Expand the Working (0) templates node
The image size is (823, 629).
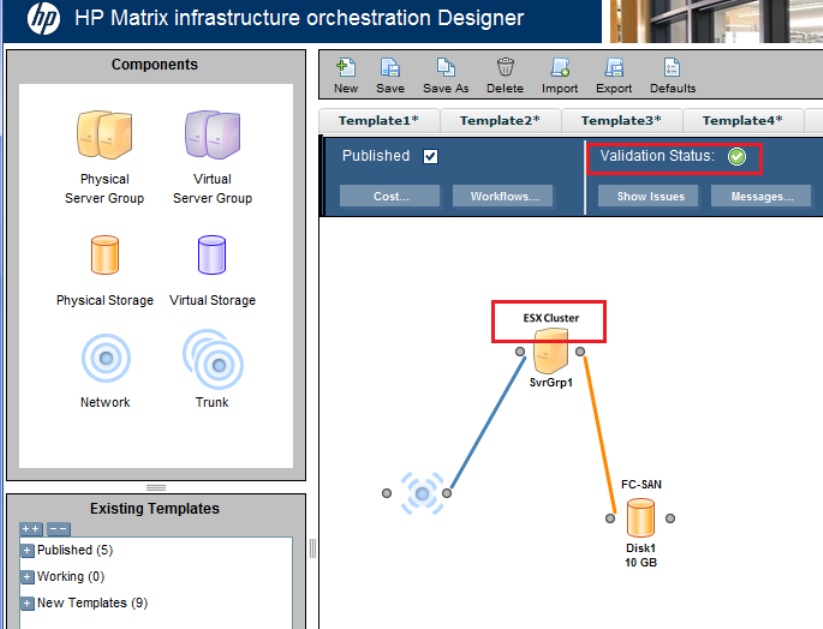click(x=27, y=577)
